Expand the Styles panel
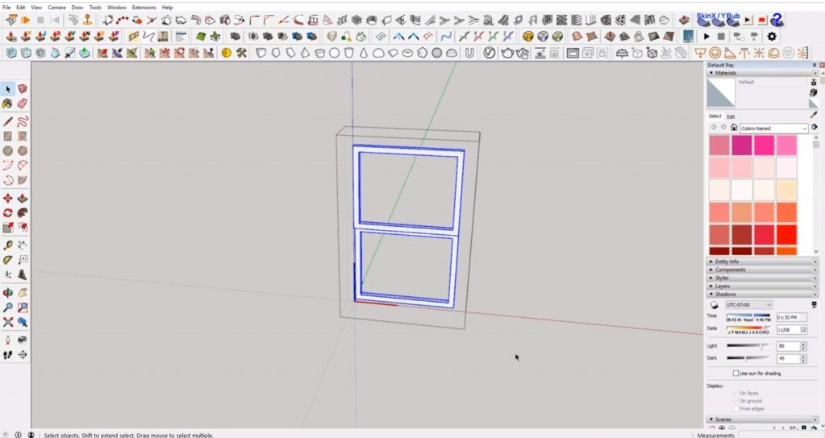Screen dimensions: 825x438 click(761, 277)
